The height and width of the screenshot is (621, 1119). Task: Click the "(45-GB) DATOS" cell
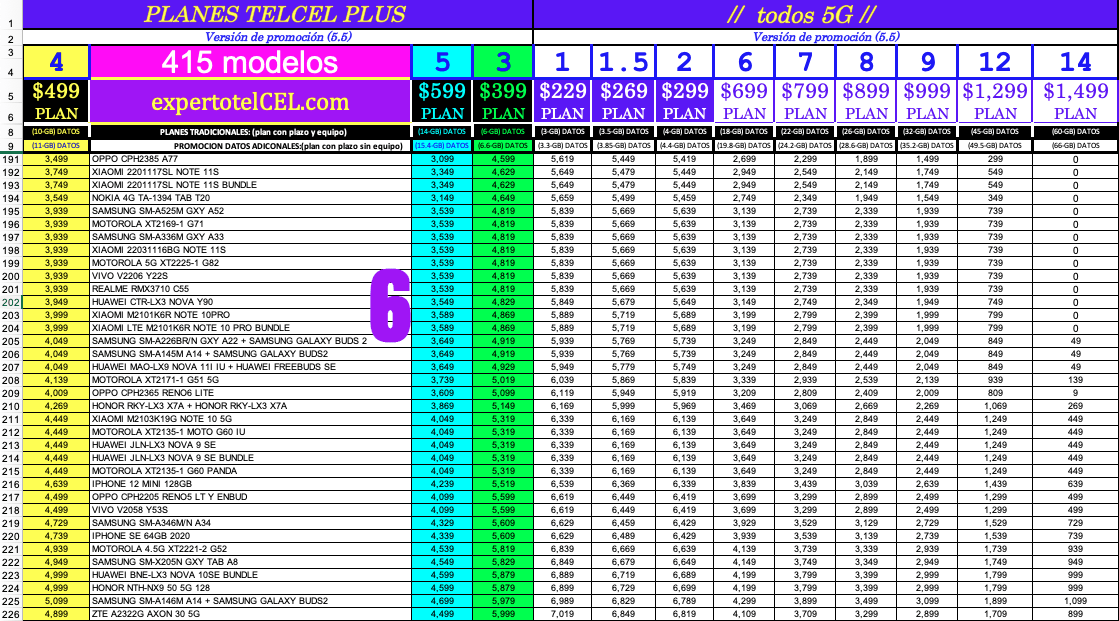click(995, 132)
